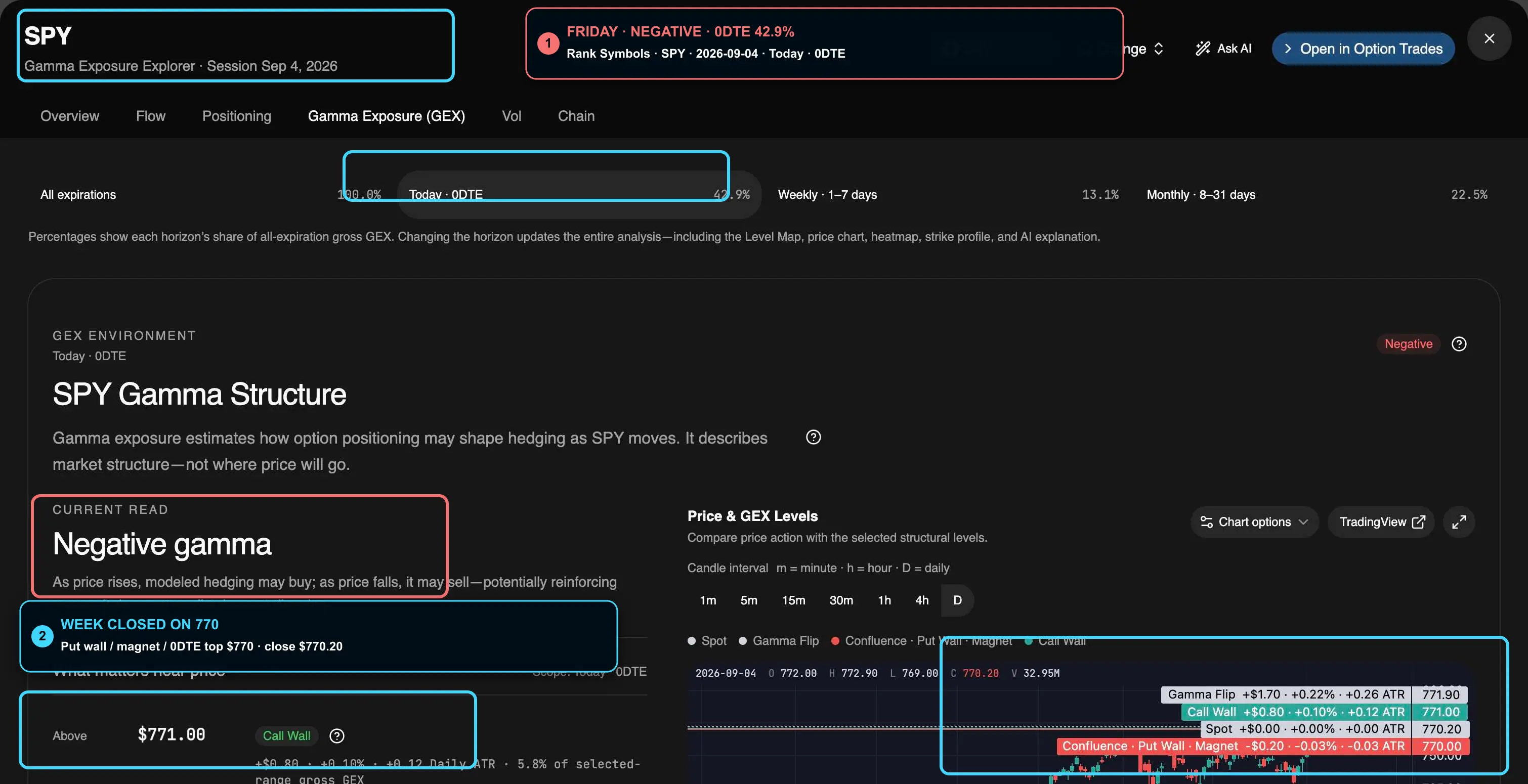Toggle the Spot legend entry
The height and width of the screenshot is (784, 1528).
[707, 641]
